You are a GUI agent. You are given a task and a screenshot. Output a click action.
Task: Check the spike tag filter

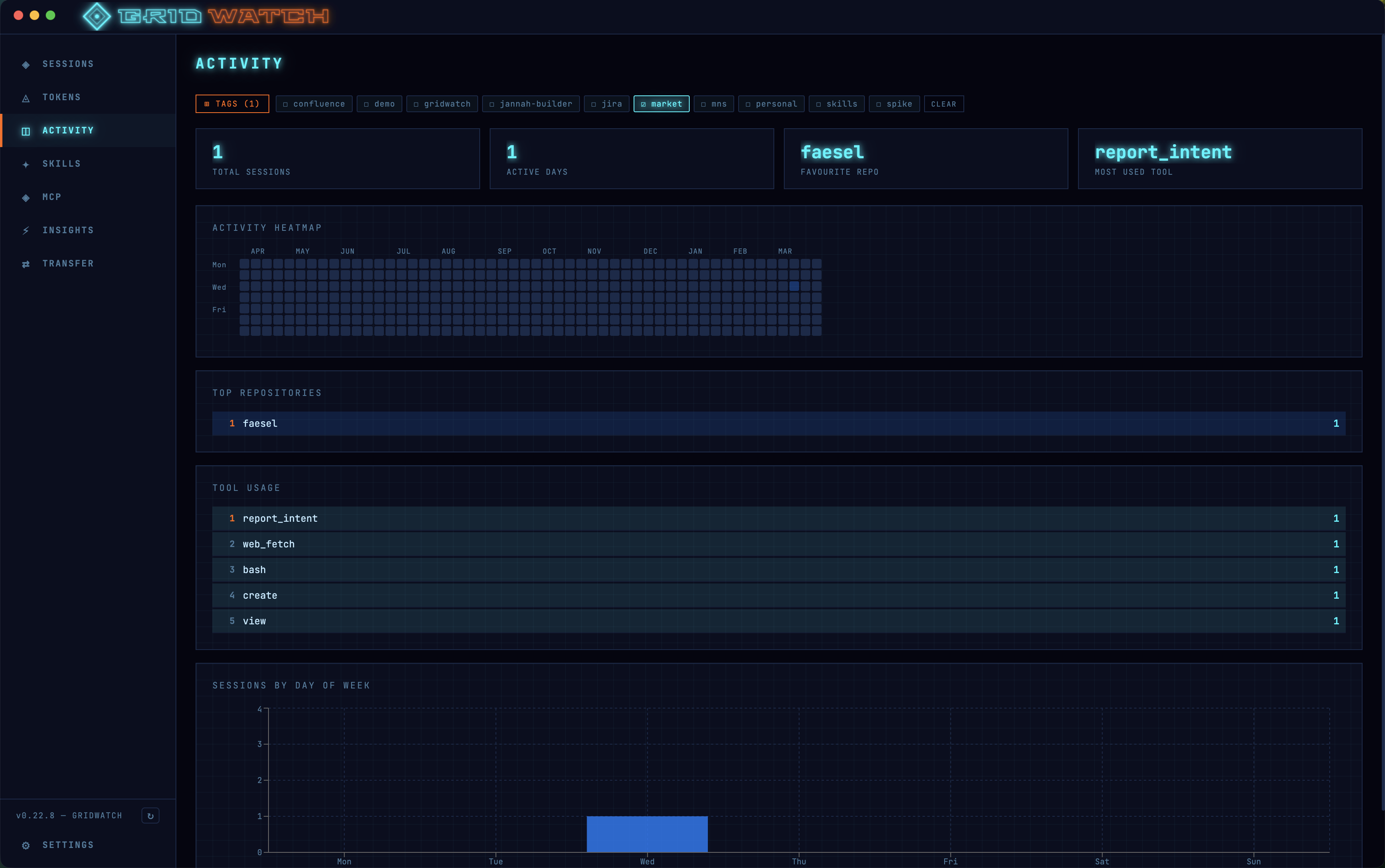pos(894,104)
